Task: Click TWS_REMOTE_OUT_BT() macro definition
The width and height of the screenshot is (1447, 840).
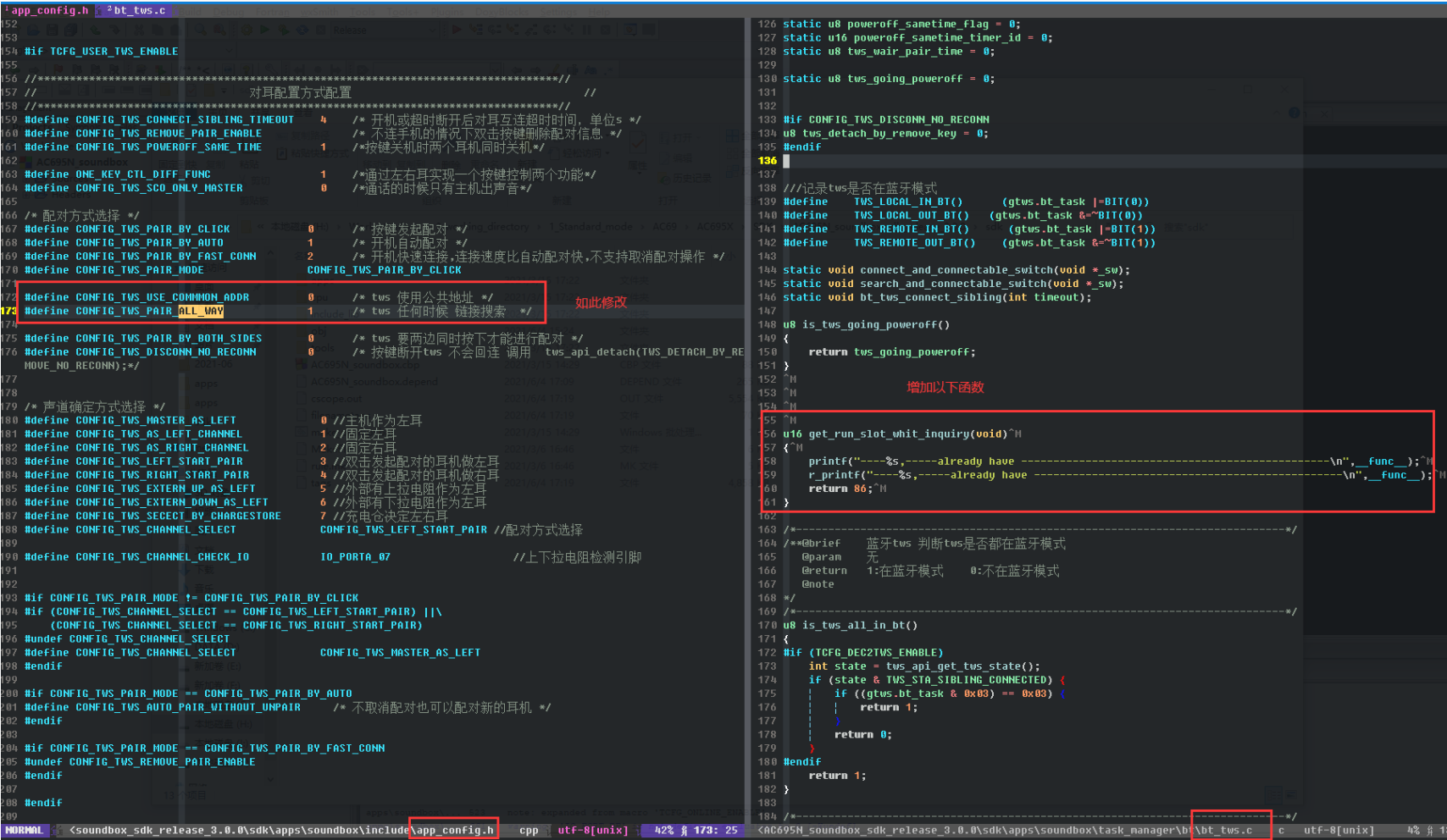Action: click(914, 243)
